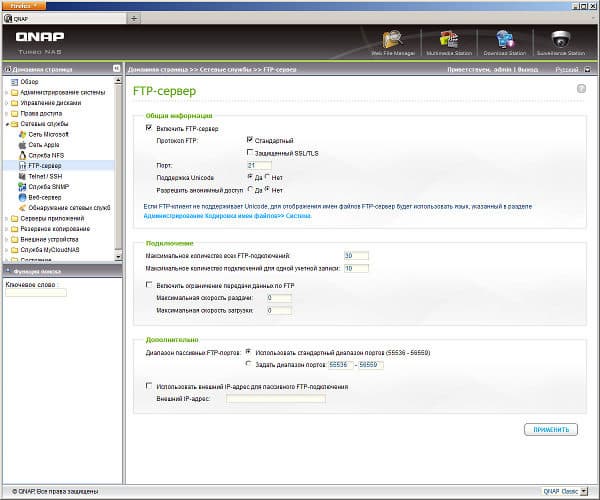The image size is (600, 500).
Task: Expand Права доступа tree node
Action: pos(7,114)
